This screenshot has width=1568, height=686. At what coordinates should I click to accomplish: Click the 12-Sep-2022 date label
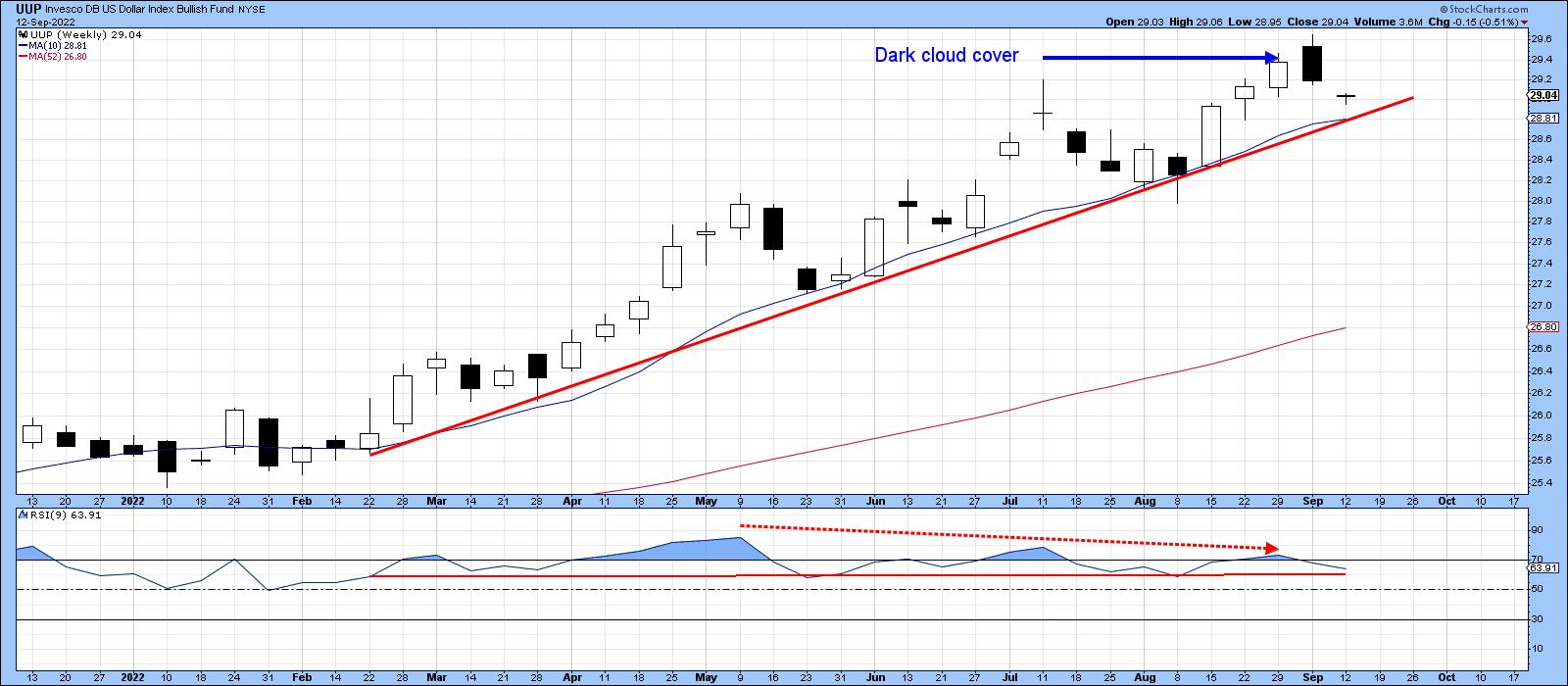click(46, 21)
